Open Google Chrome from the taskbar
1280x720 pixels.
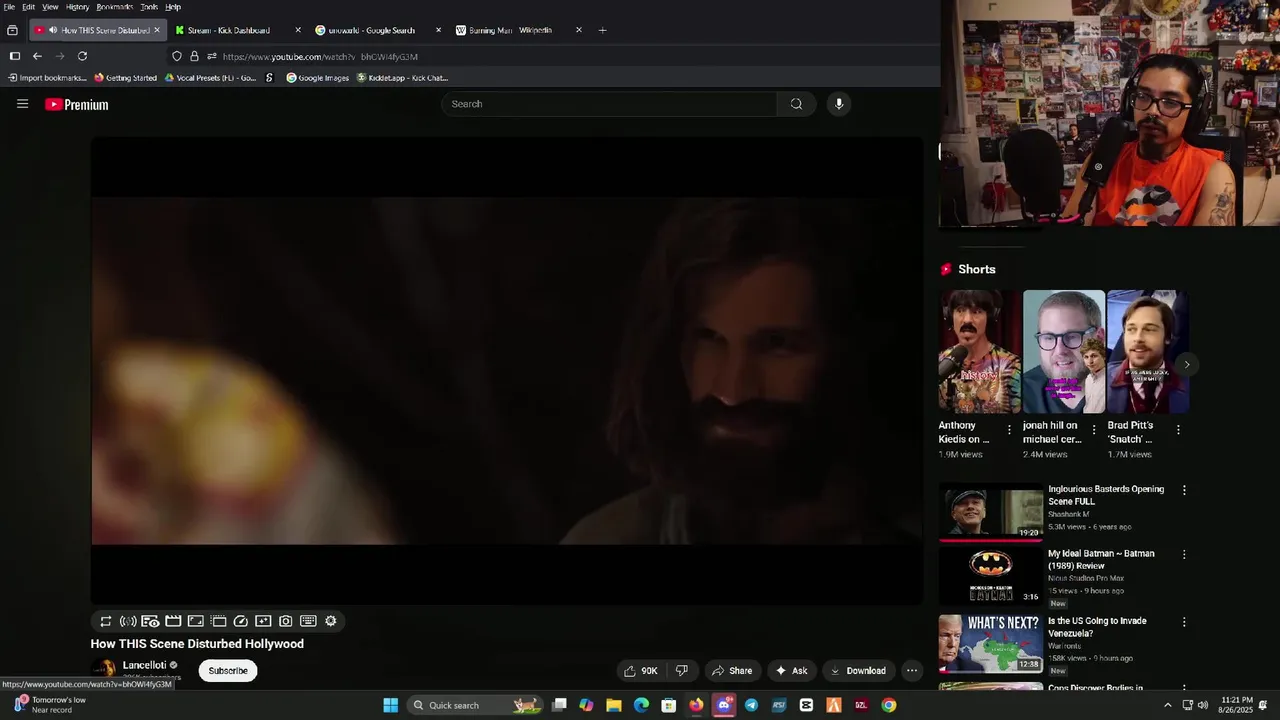pos(888,705)
